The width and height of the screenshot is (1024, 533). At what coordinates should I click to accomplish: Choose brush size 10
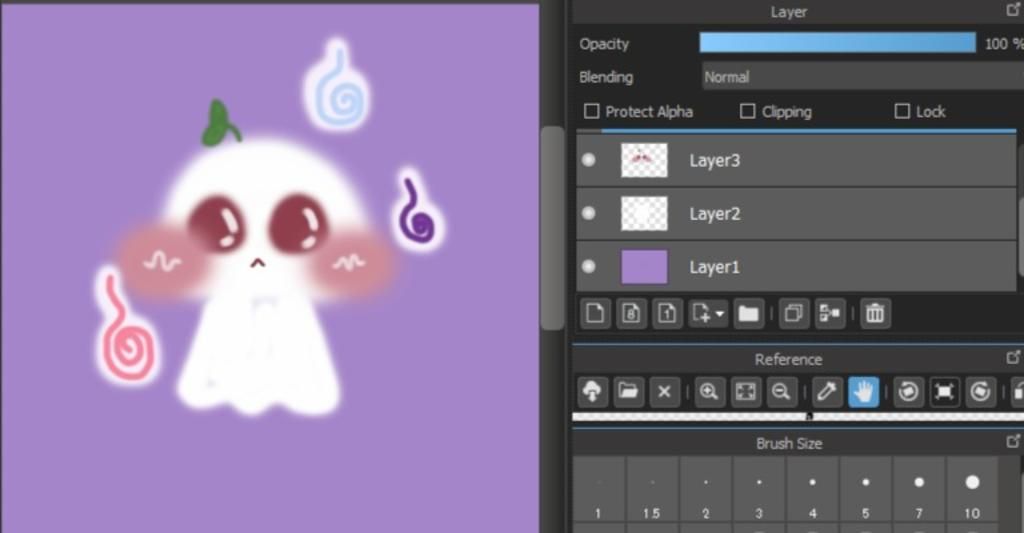[972, 490]
